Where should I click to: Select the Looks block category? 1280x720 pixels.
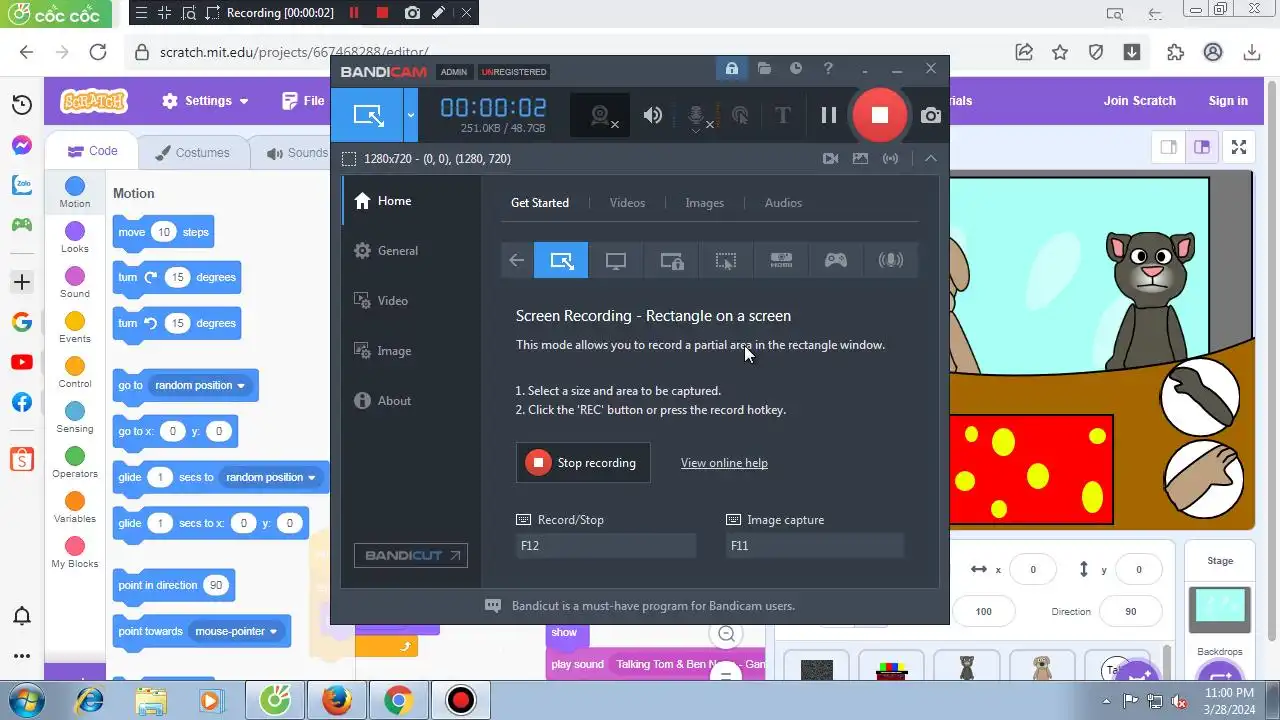pyautogui.click(x=75, y=238)
